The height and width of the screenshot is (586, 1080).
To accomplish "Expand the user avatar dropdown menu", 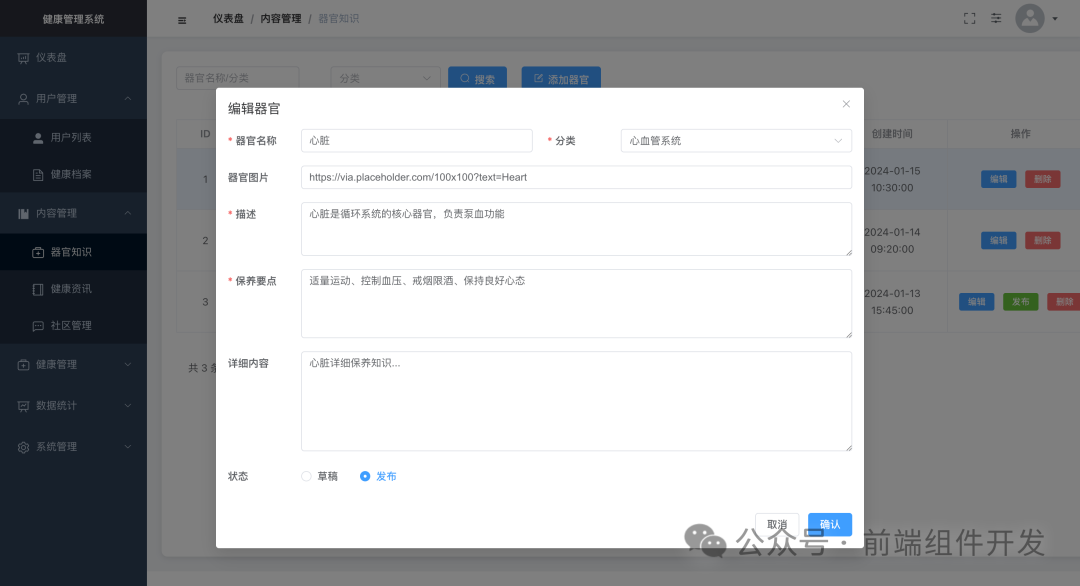I will [1029, 18].
